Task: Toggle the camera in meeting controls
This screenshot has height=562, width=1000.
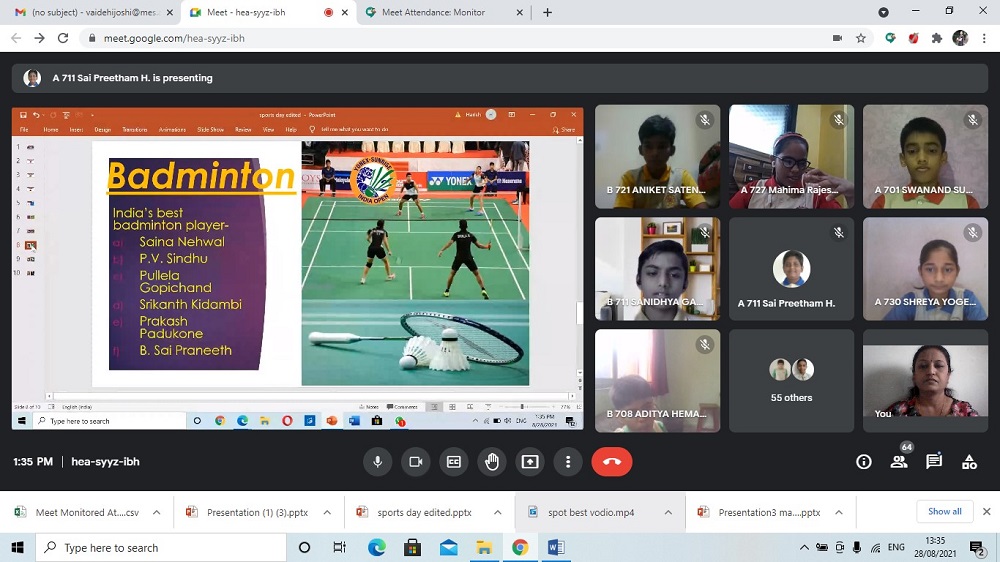Action: pyautogui.click(x=416, y=462)
